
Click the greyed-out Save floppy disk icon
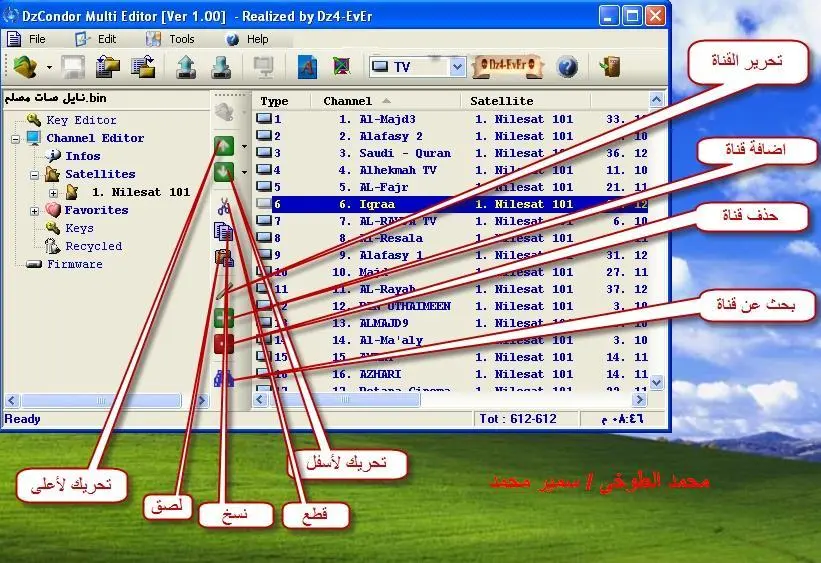73,67
